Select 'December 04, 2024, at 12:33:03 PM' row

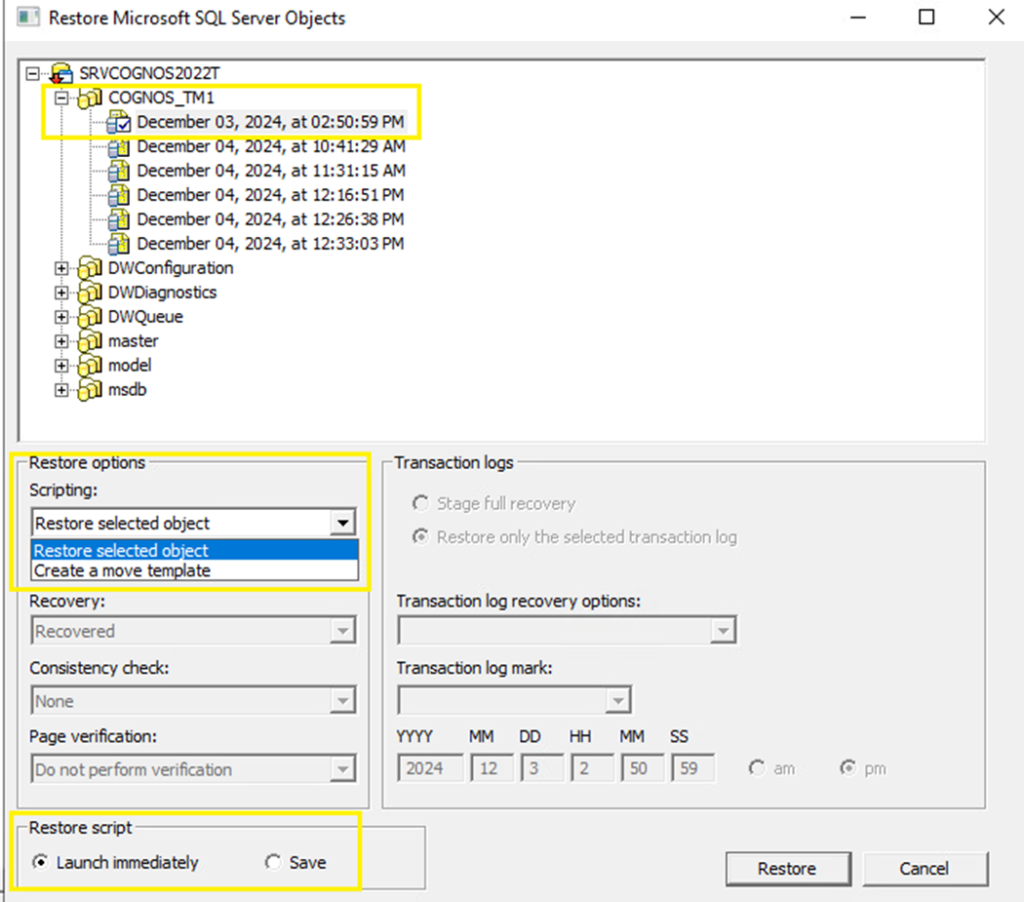(x=270, y=244)
